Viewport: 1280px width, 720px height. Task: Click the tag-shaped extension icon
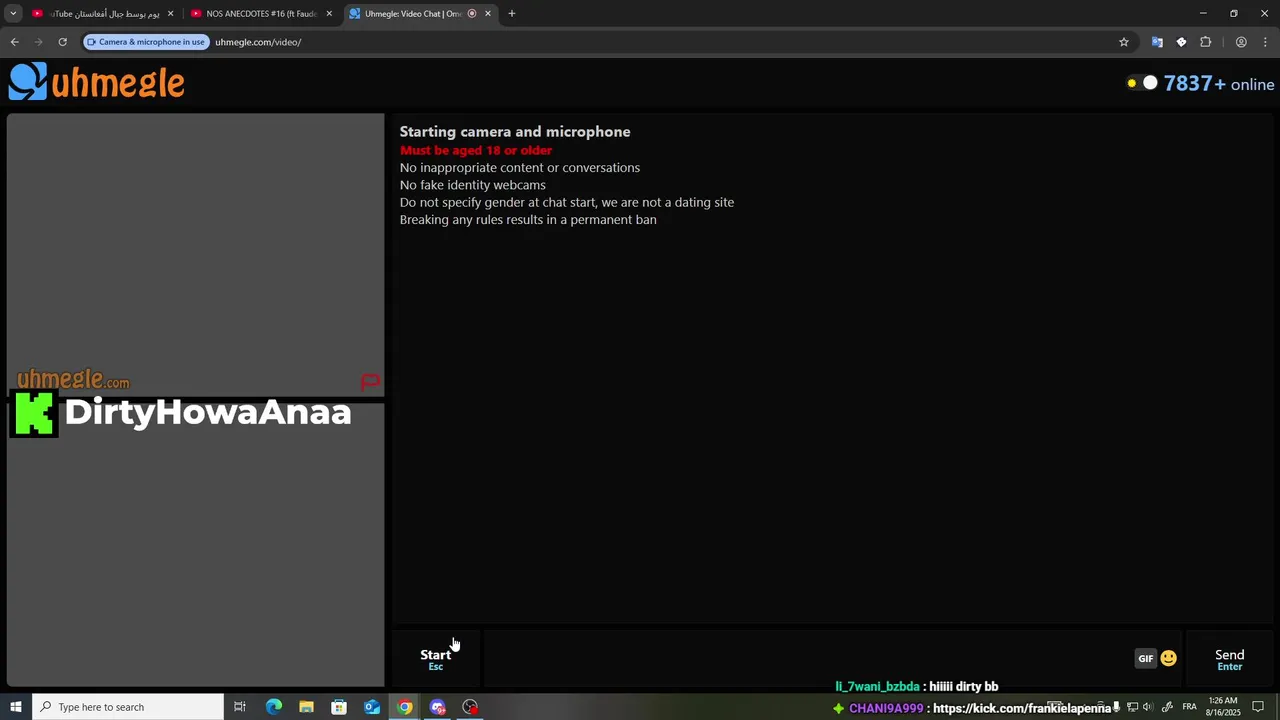[1181, 42]
